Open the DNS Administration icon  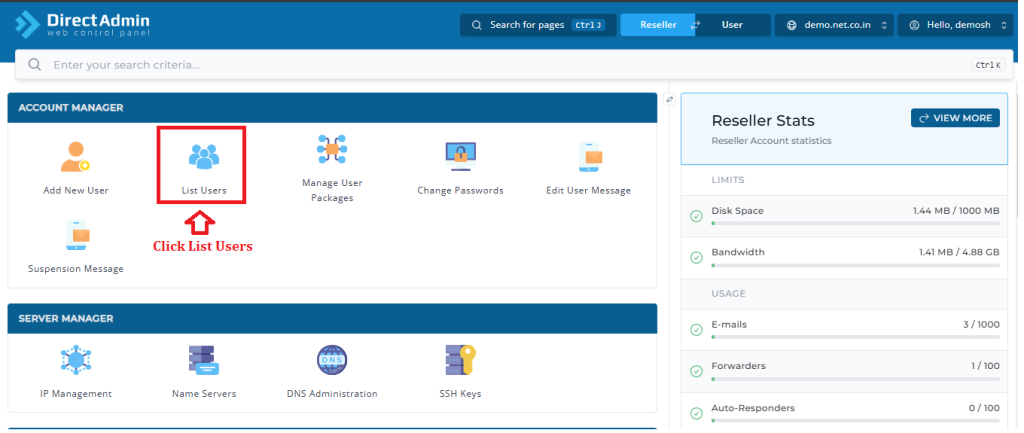click(332, 360)
